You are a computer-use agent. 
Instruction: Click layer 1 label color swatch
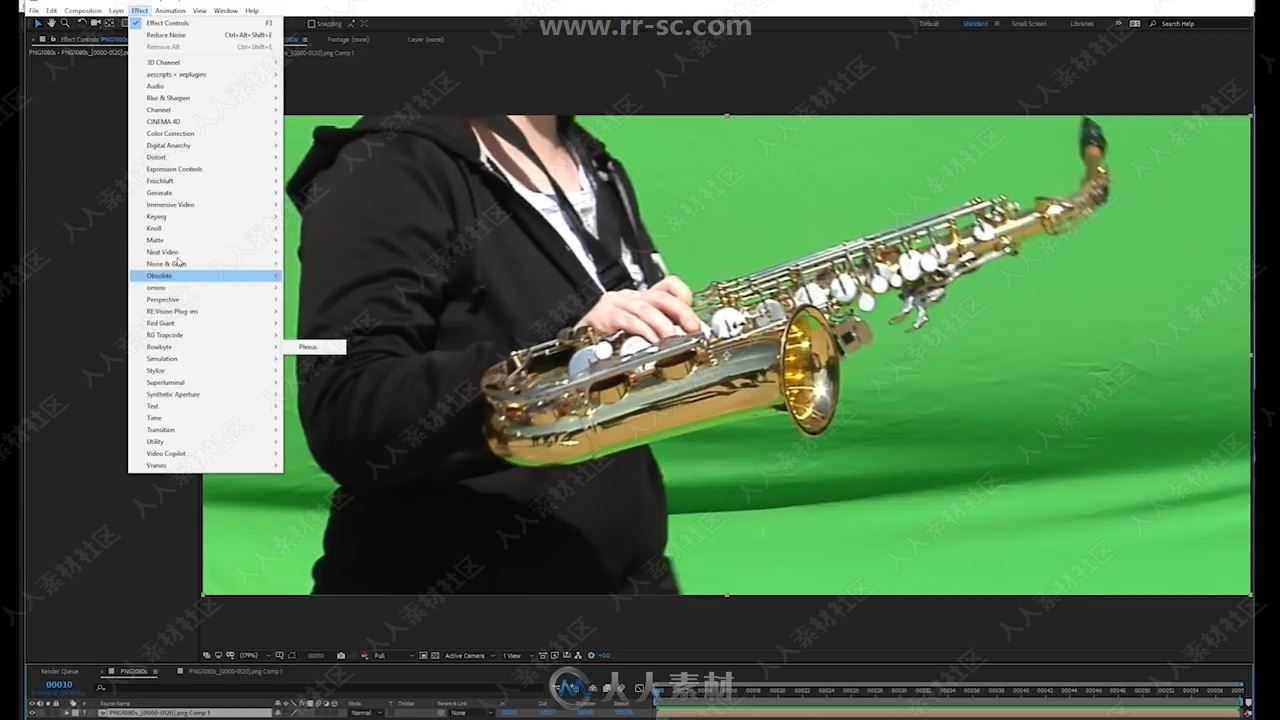(x=75, y=713)
